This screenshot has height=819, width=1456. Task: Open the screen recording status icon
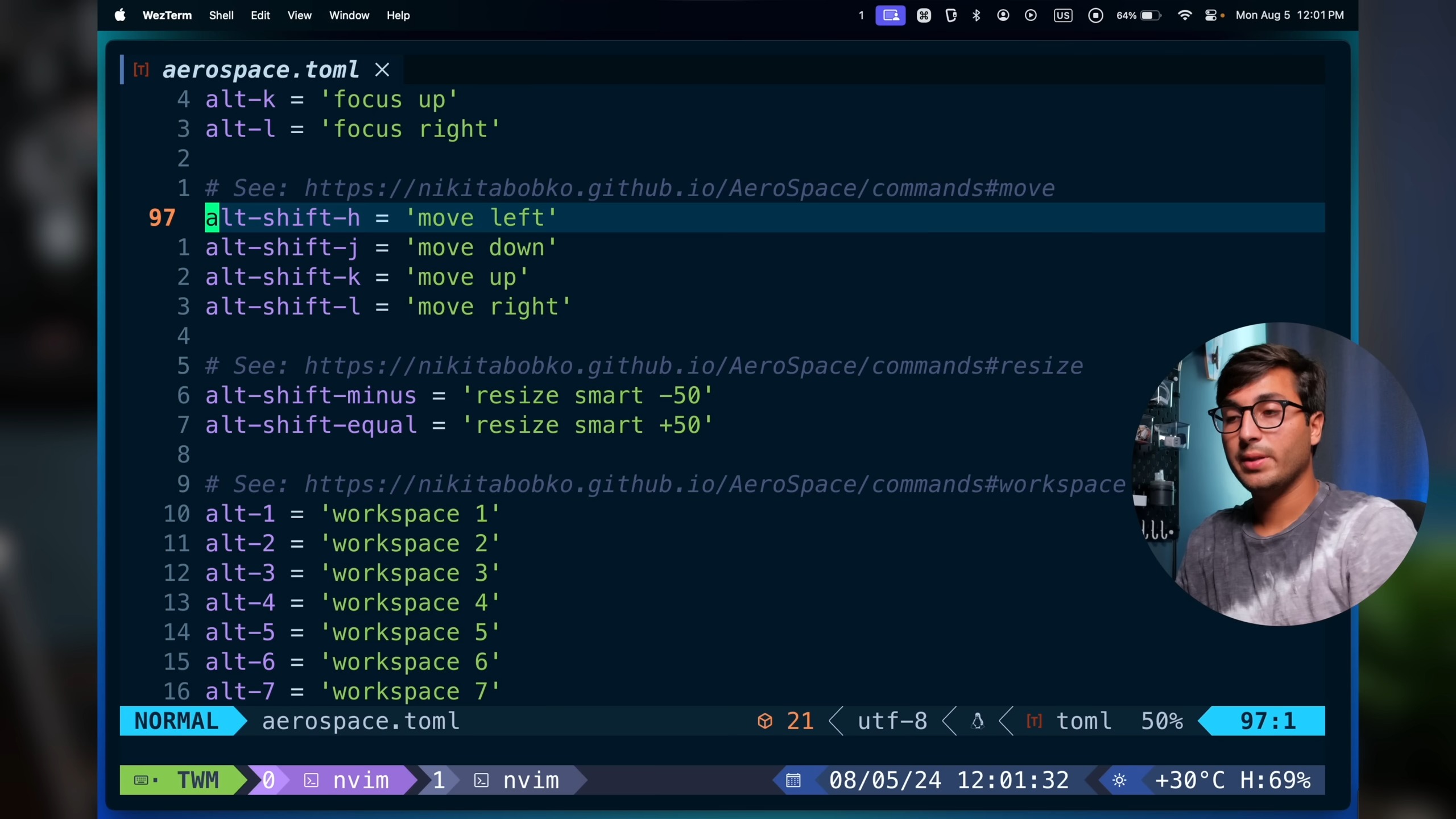tap(1095, 15)
